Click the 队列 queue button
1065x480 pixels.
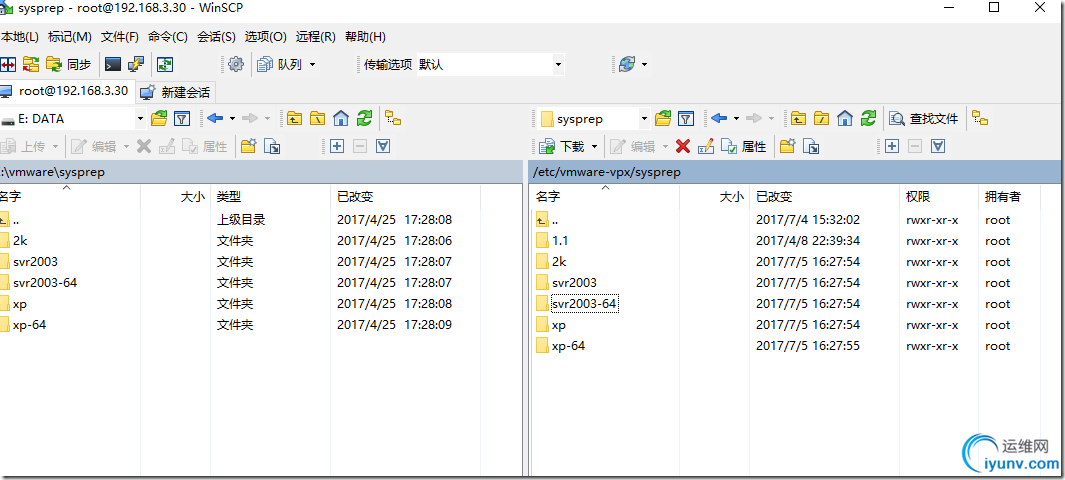[x=280, y=64]
